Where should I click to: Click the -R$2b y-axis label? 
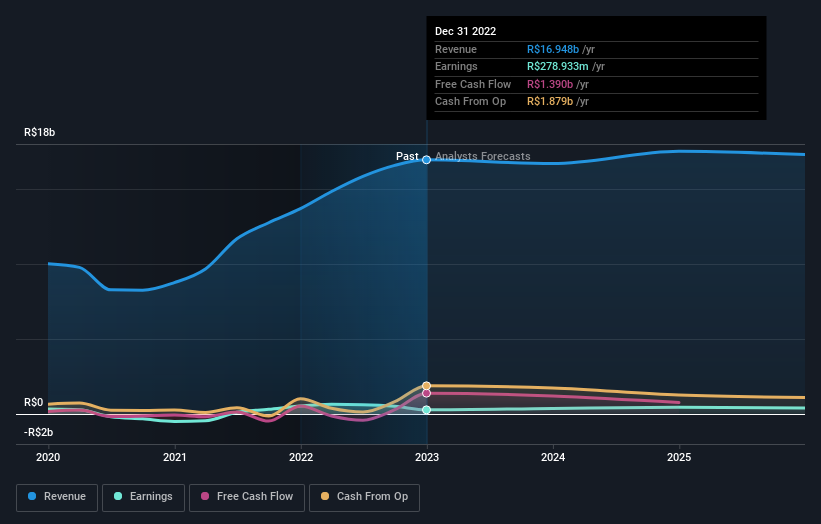[38, 432]
